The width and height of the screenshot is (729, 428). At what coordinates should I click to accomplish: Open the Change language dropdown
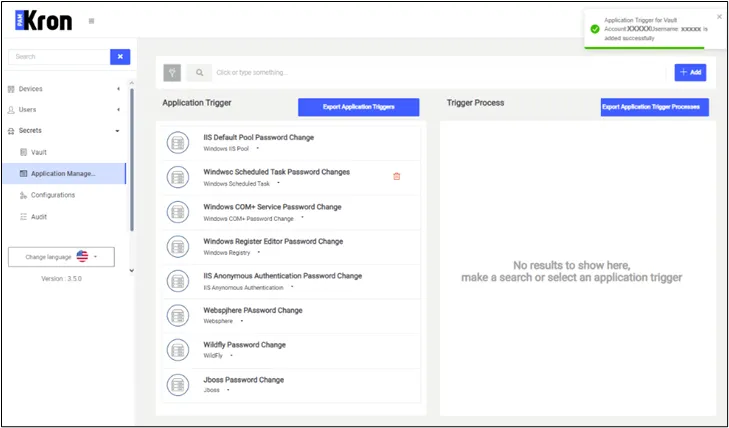click(x=61, y=257)
